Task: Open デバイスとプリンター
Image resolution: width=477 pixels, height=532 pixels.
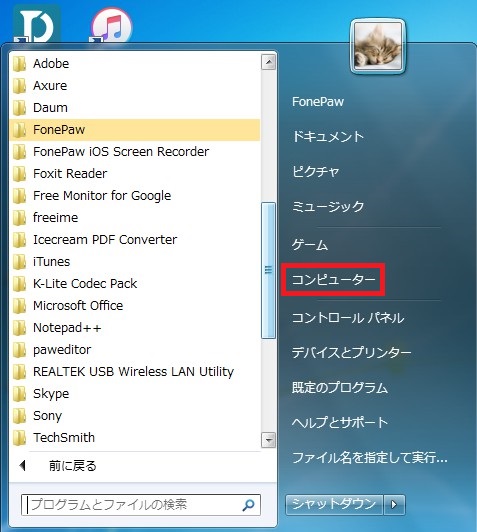Action: tap(351, 353)
